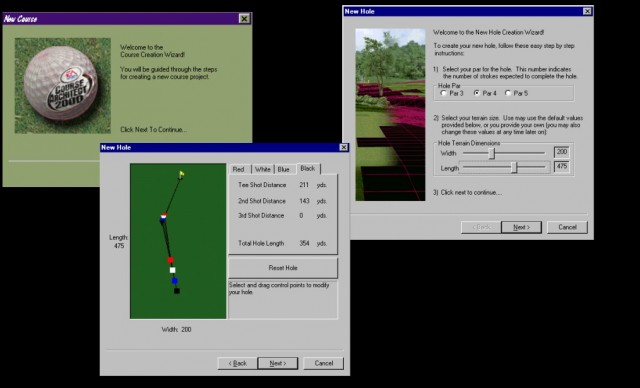Click Next in the hole layout dialog
This screenshot has height=388, width=640.
tap(278, 363)
